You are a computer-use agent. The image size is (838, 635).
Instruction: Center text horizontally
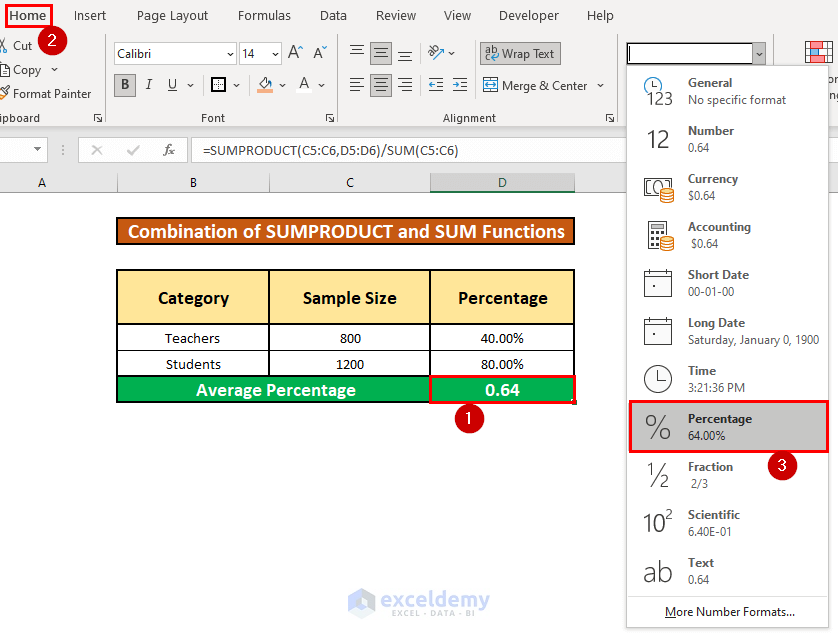click(x=381, y=85)
